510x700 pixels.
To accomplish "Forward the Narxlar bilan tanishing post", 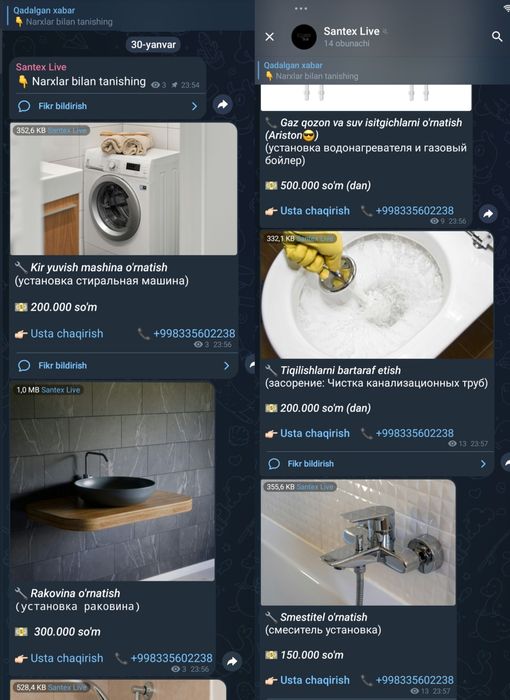I will coord(222,105).
